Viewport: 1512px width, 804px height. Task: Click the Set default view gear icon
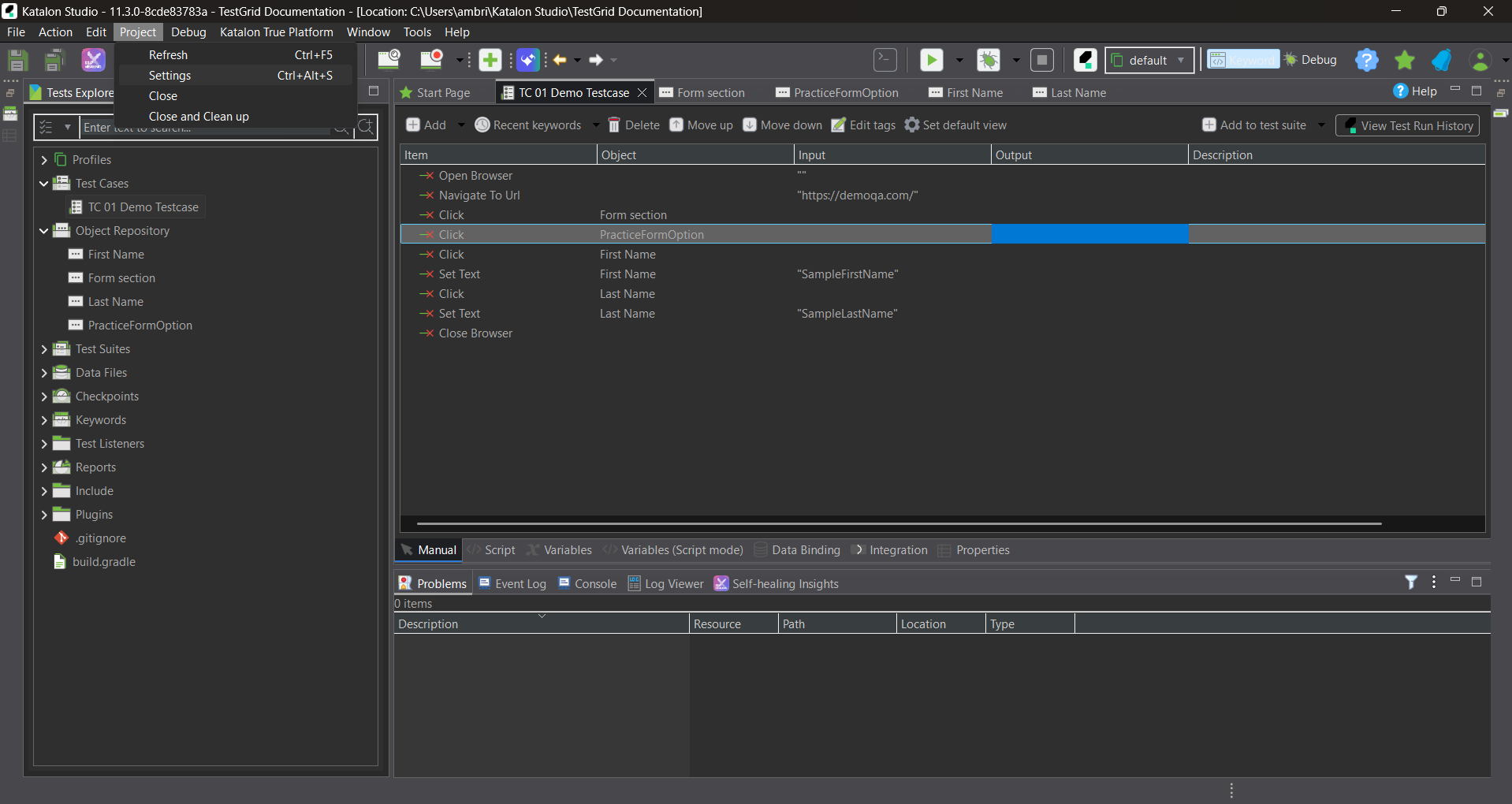tap(912, 125)
